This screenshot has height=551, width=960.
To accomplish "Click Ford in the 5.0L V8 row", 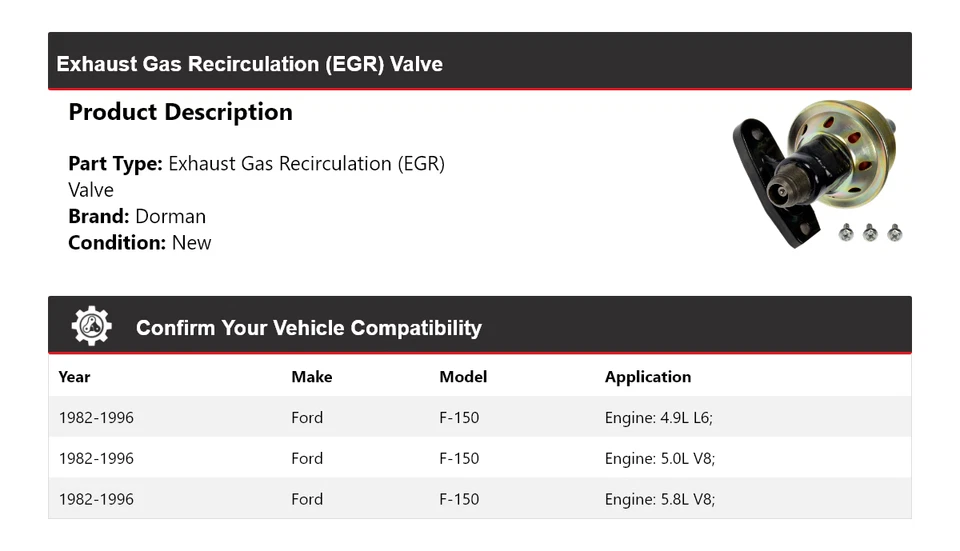I will (307, 459).
